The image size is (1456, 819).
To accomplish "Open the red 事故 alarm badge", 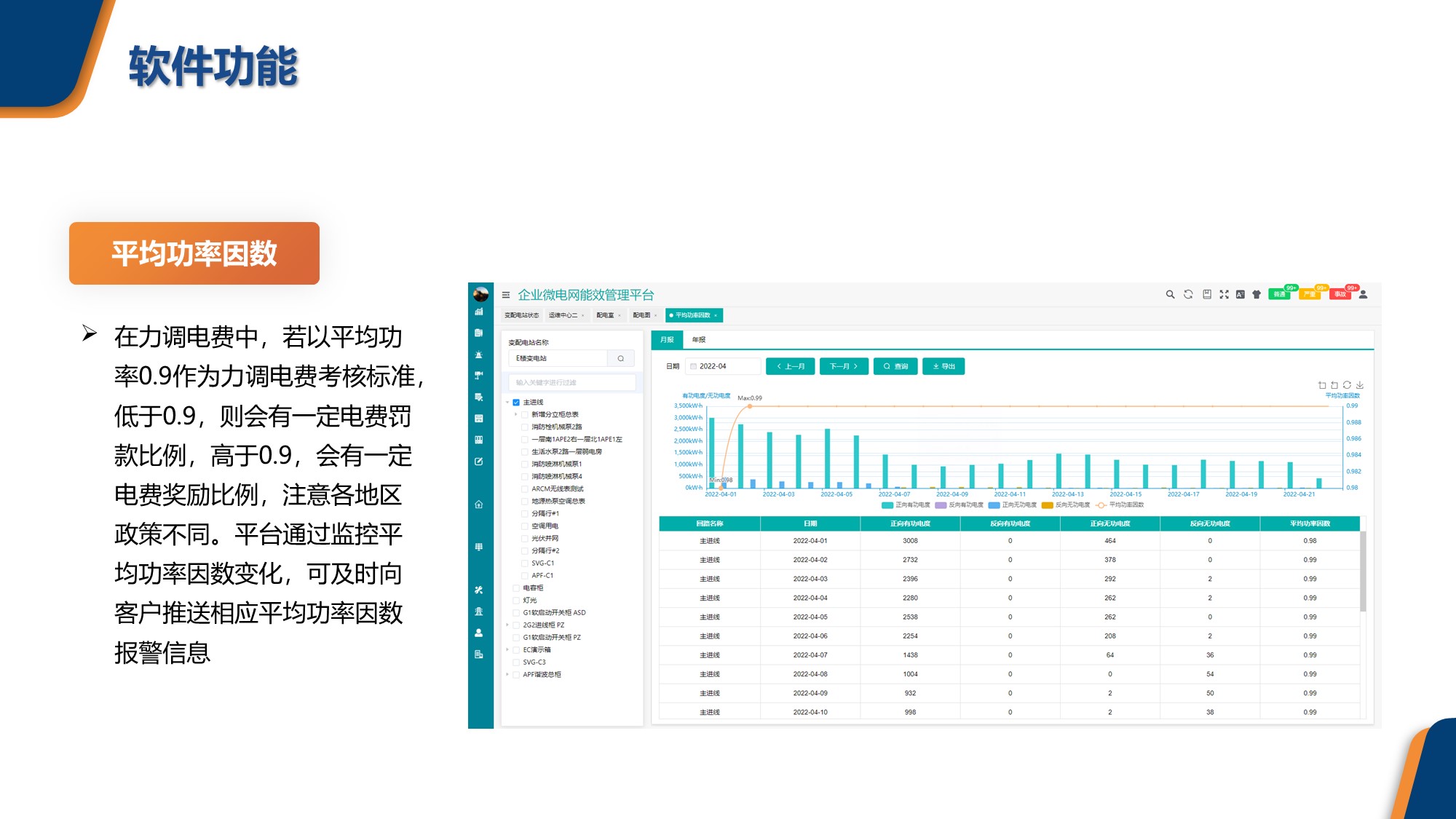I will pyautogui.click(x=1340, y=294).
